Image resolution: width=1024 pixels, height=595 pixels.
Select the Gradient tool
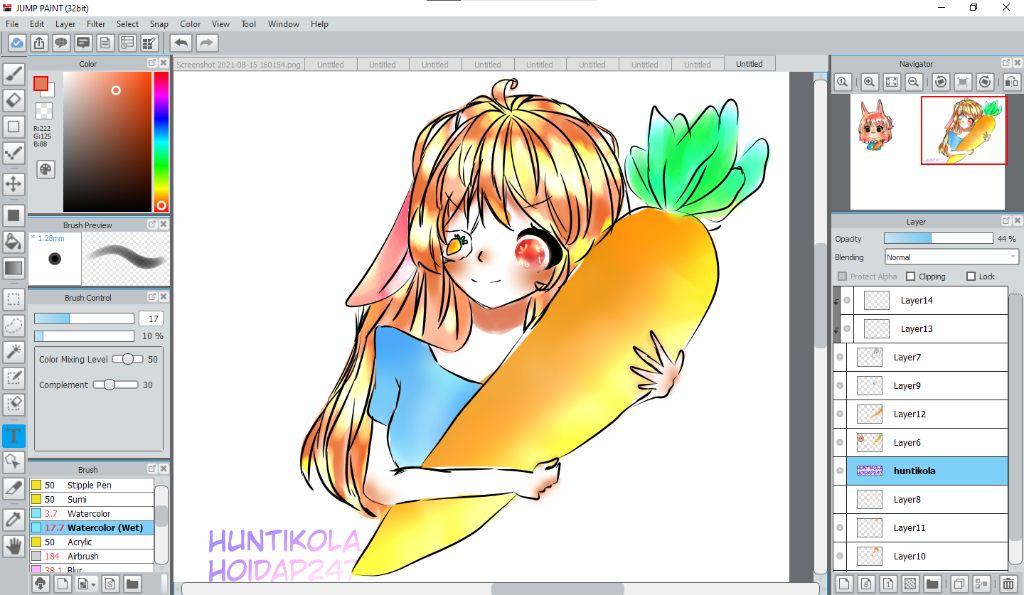click(x=14, y=268)
